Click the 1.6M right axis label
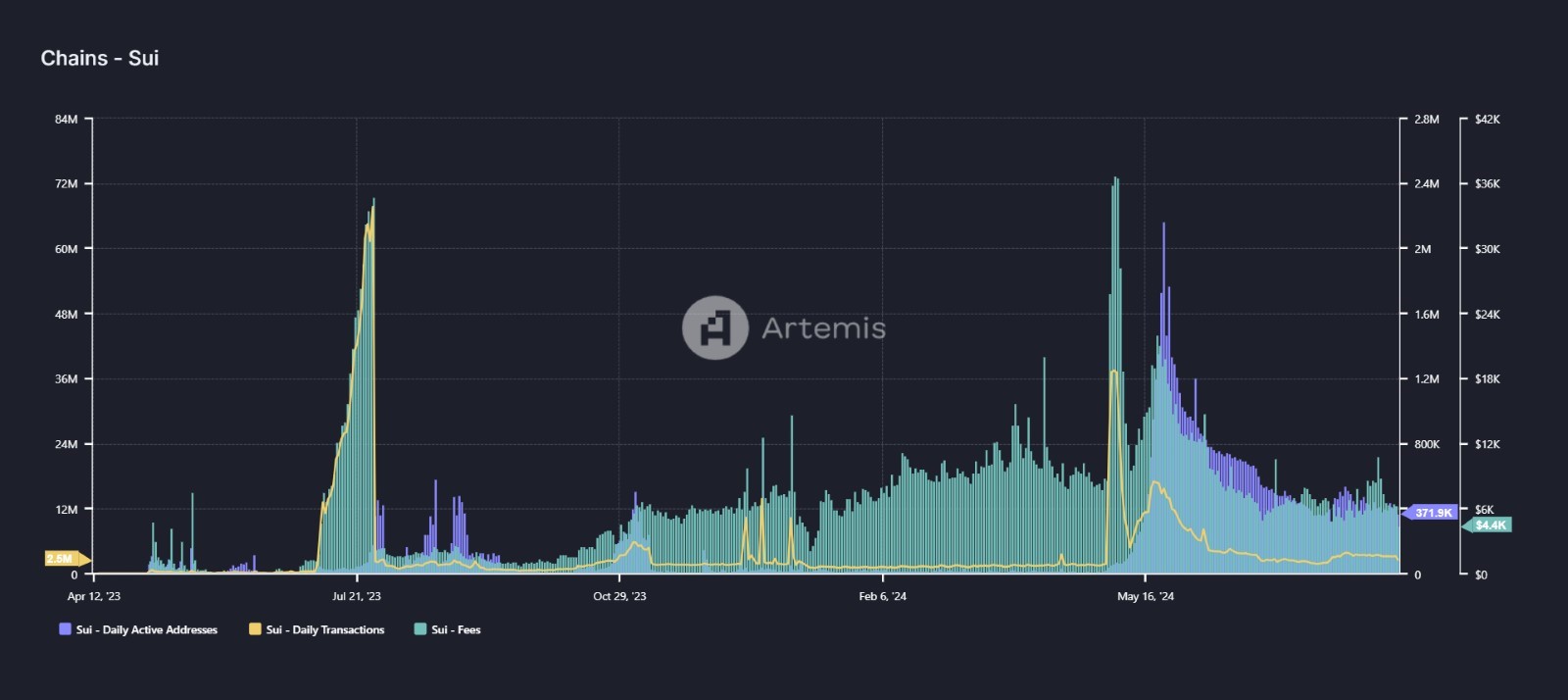Screen dimensions: 1568x700 (1427, 315)
